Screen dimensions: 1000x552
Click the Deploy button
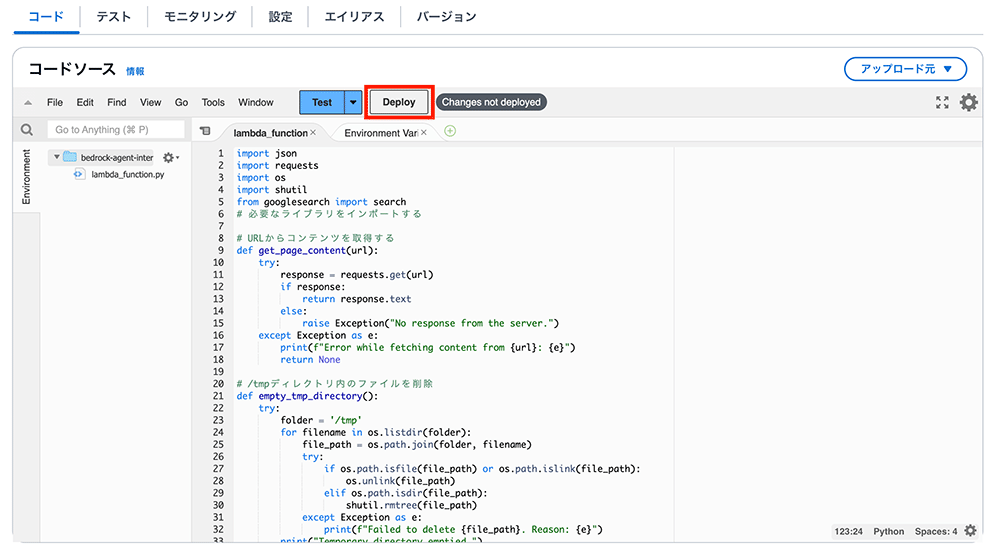[399, 102]
